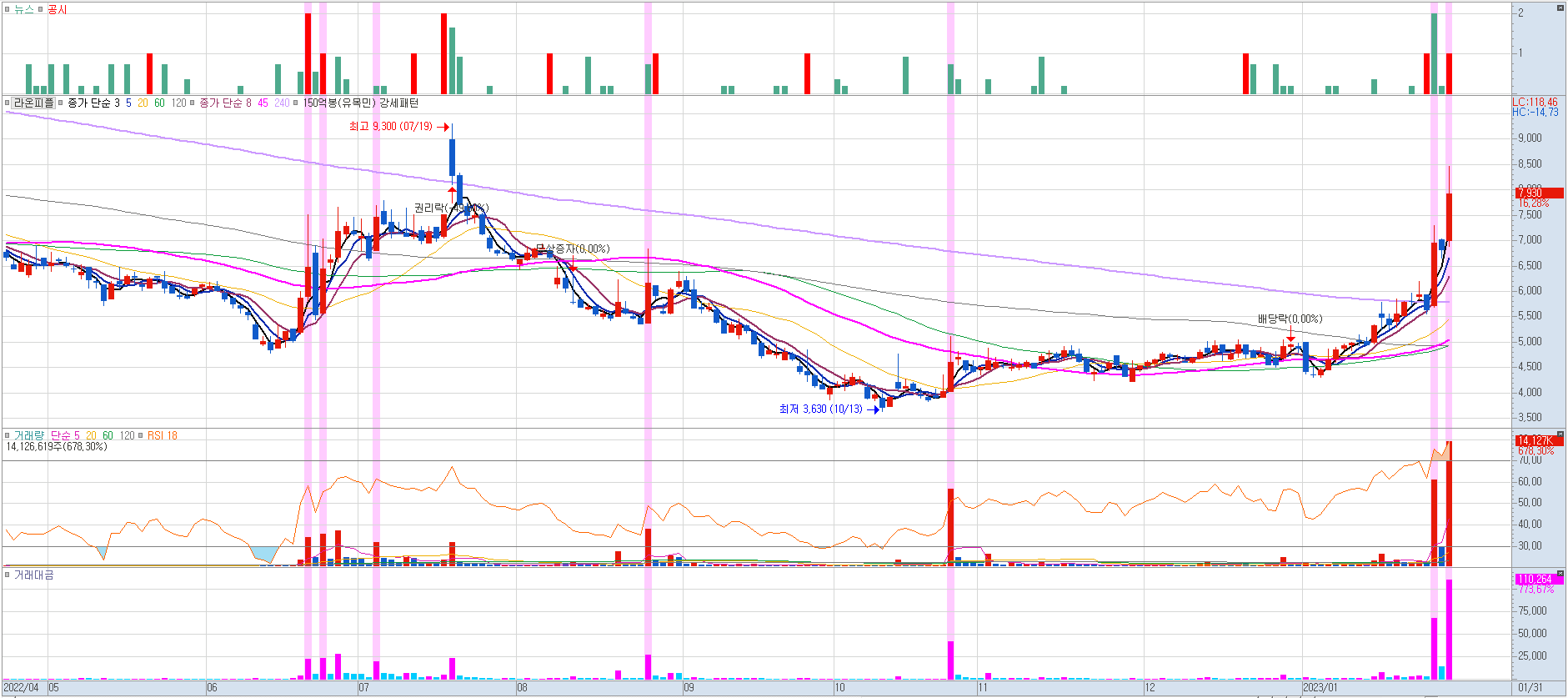Click the magenta 45 moving average period
1568x698 pixels.
coord(263,103)
